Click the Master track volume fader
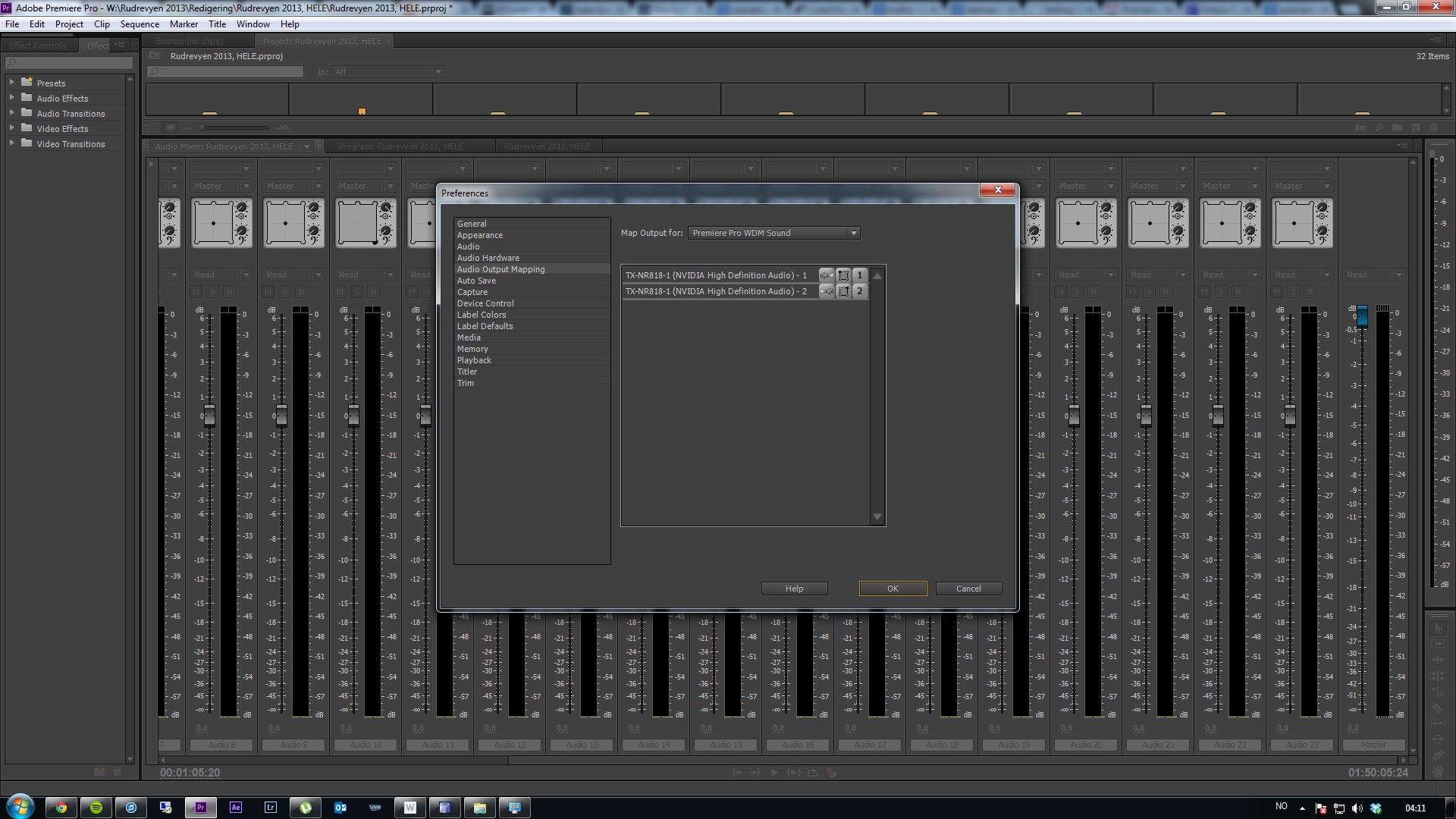This screenshot has width=1456, height=819. (1362, 317)
